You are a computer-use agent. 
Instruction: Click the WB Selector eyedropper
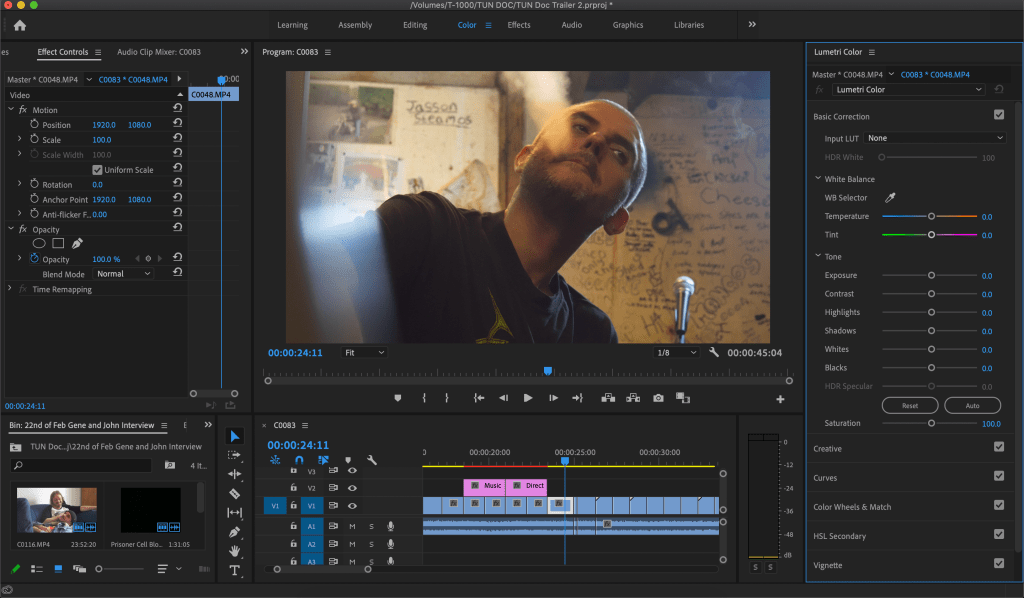pos(890,198)
